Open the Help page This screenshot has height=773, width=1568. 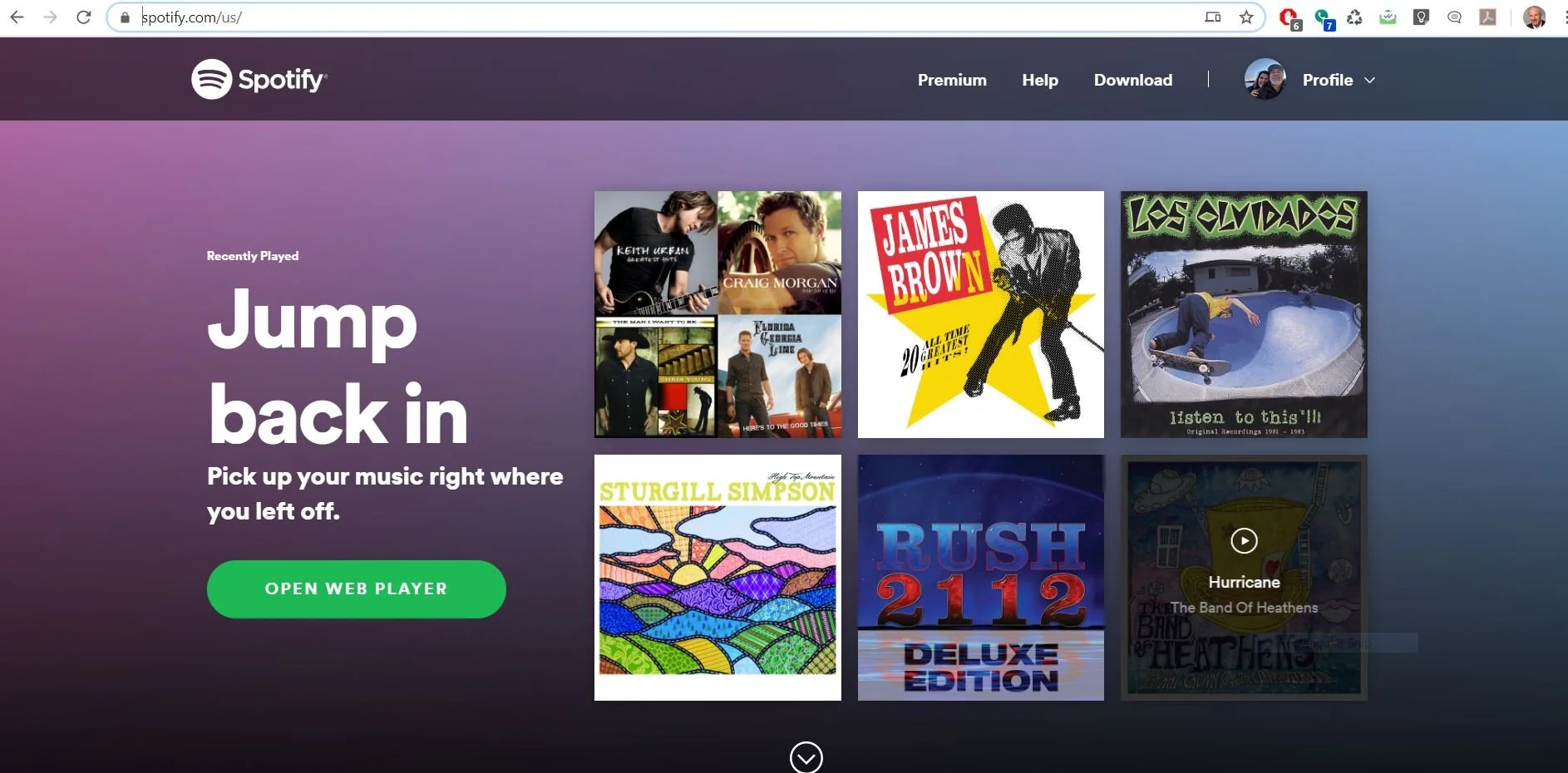pos(1039,79)
